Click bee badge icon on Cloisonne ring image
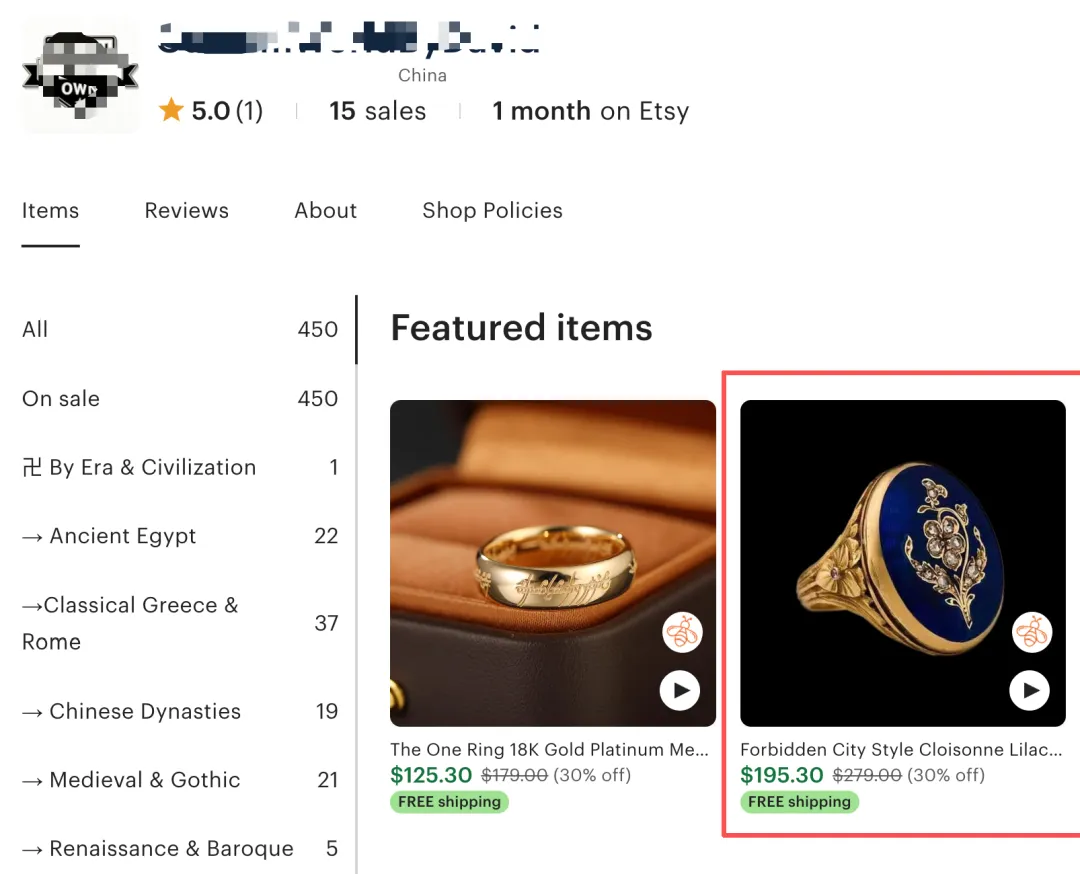The width and height of the screenshot is (1080, 874). pos(1032,633)
